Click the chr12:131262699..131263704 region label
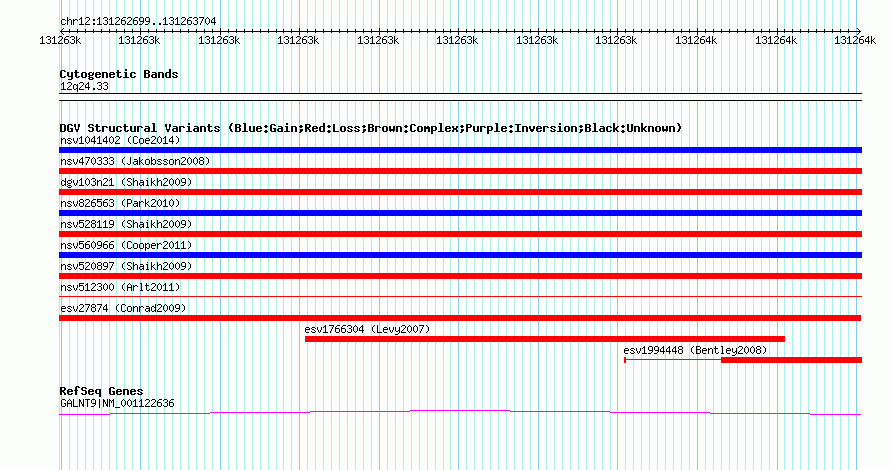Image resolution: width=890 pixels, height=470 pixels. pos(138,21)
